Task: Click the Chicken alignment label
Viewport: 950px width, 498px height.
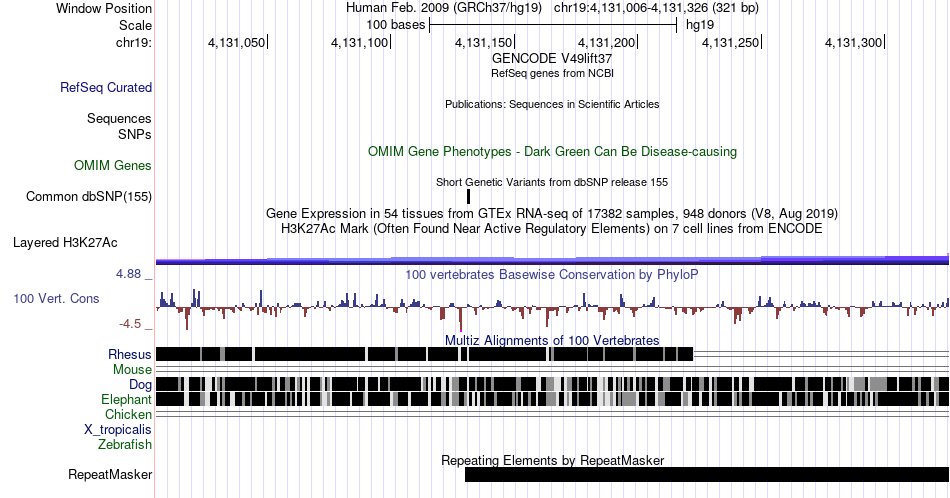Action: click(x=128, y=414)
